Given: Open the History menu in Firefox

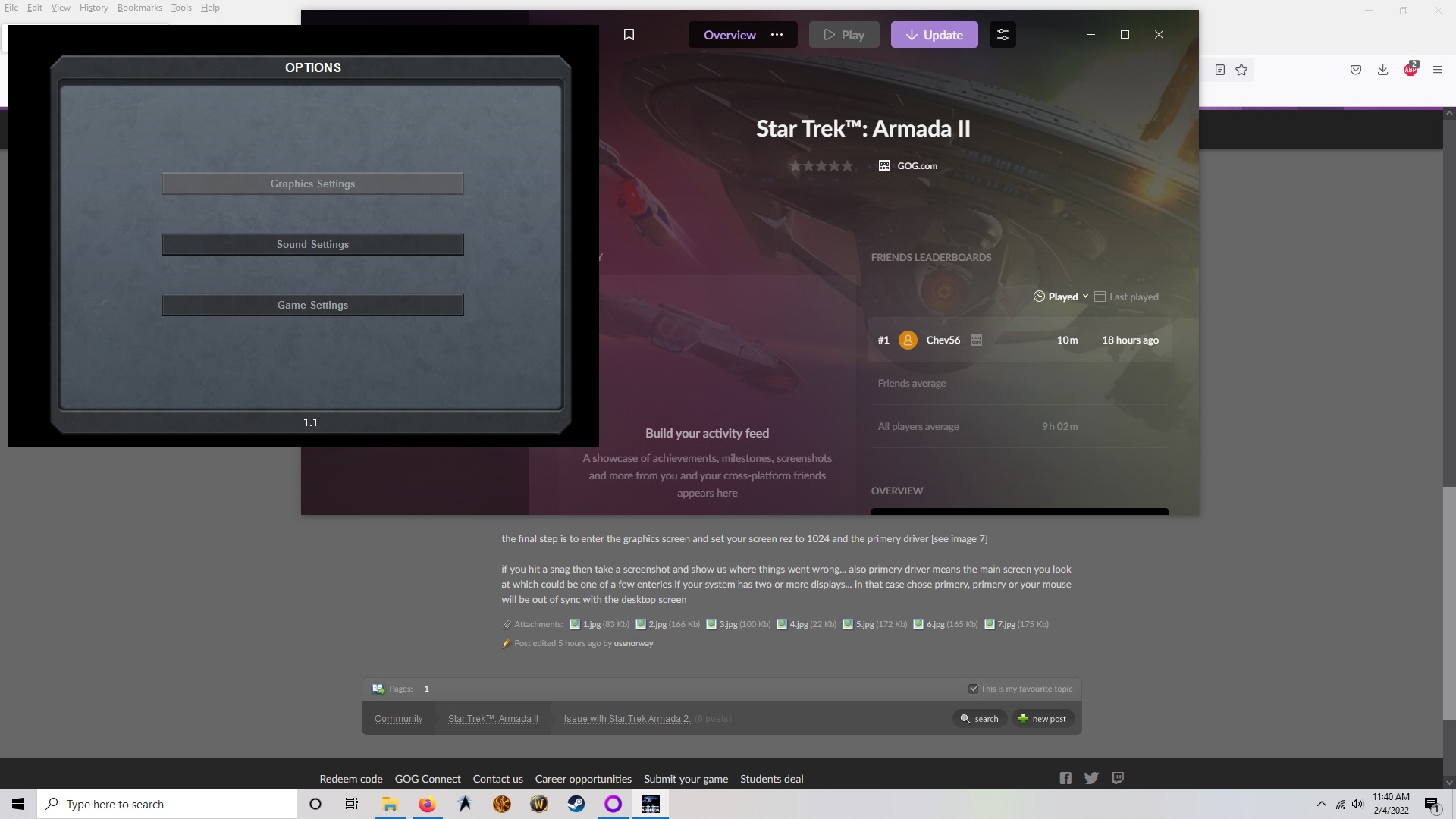Looking at the screenshot, I should click(94, 8).
